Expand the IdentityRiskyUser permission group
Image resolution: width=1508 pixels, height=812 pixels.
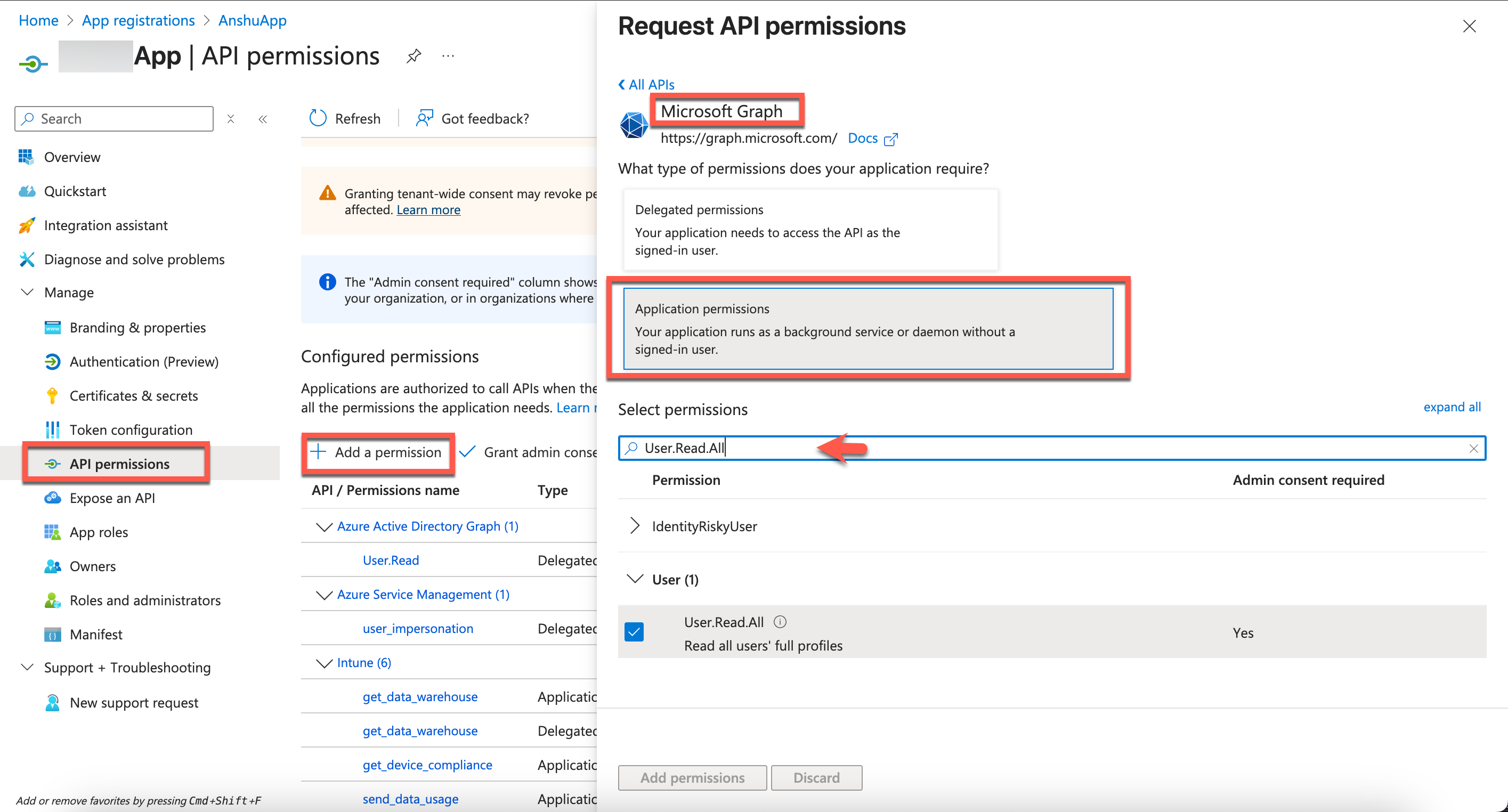click(x=635, y=526)
